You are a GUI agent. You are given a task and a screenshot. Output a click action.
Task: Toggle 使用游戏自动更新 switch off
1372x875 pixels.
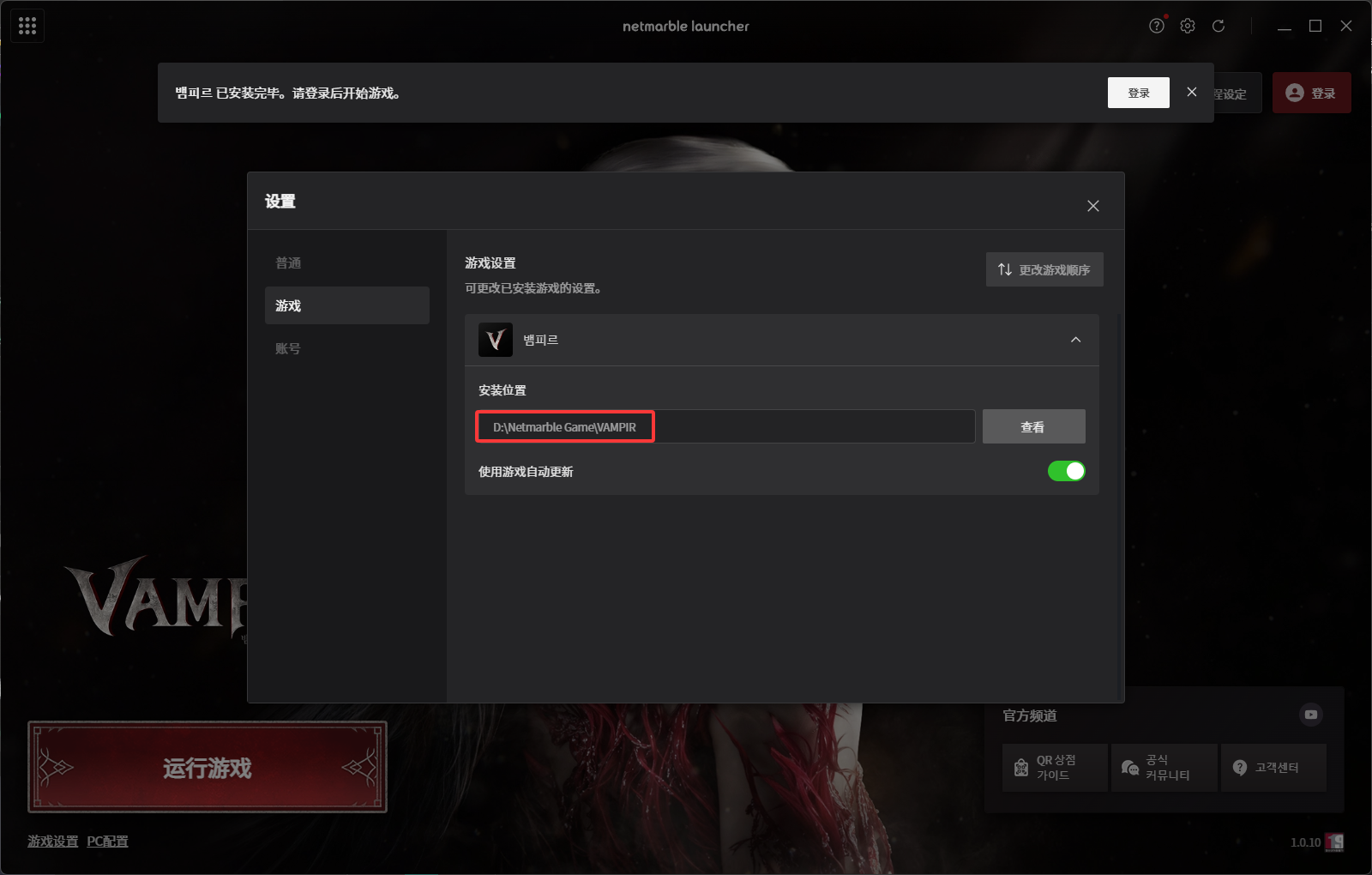click(x=1067, y=471)
